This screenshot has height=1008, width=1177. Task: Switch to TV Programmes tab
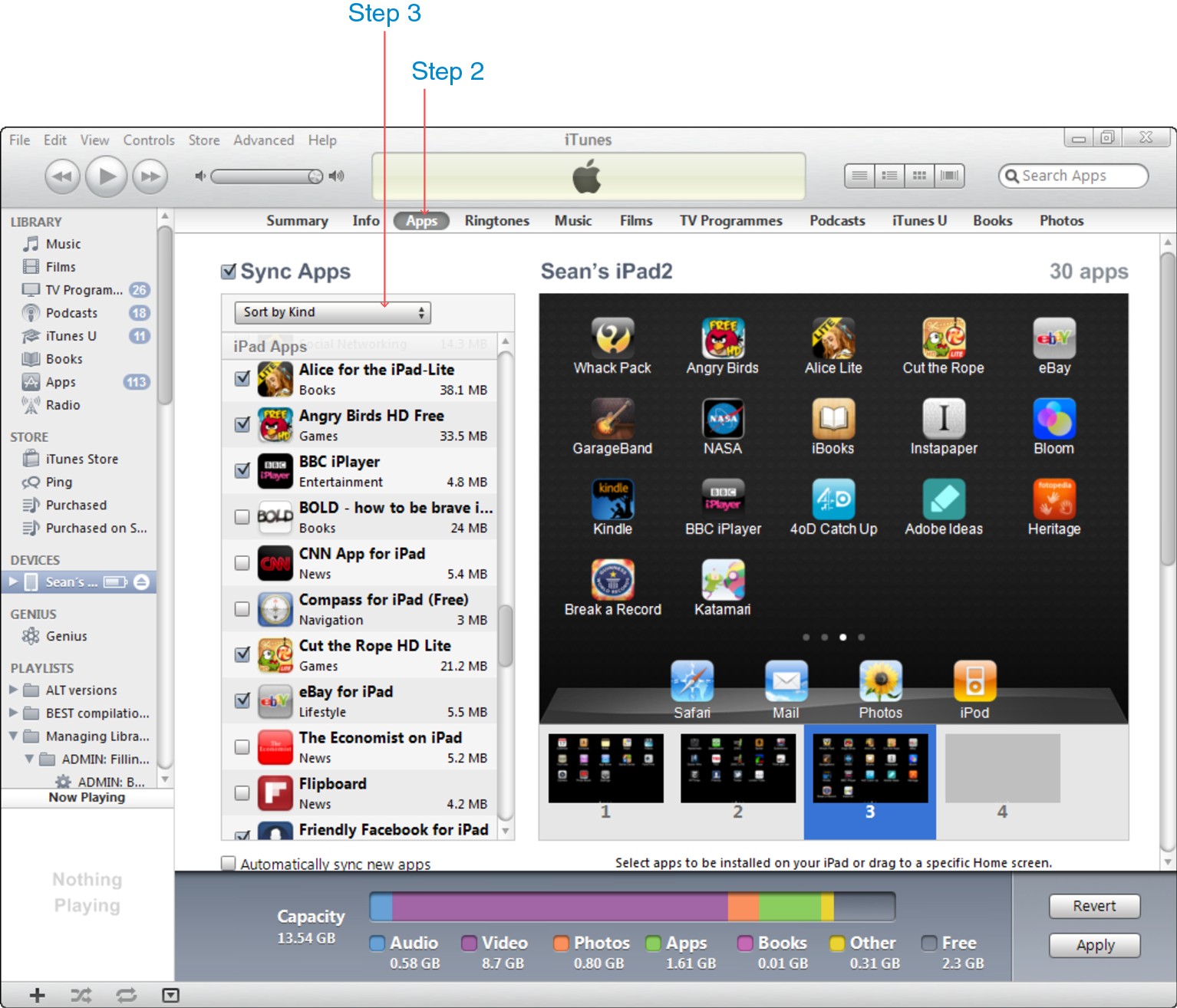click(x=731, y=221)
